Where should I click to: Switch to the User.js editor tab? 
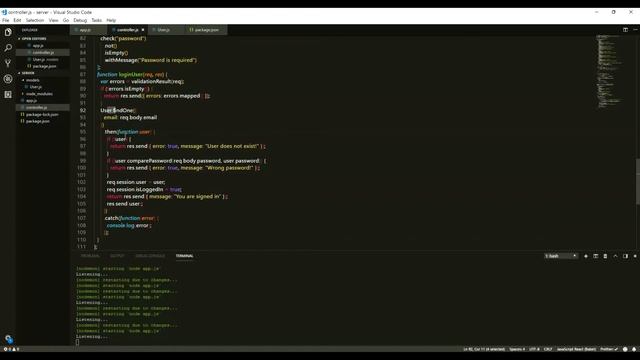167,30
